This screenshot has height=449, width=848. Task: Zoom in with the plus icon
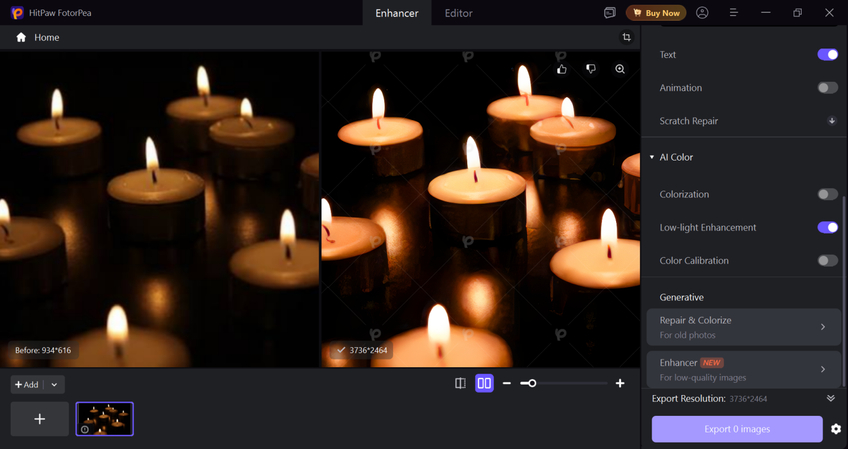click(x=620, y=384)
